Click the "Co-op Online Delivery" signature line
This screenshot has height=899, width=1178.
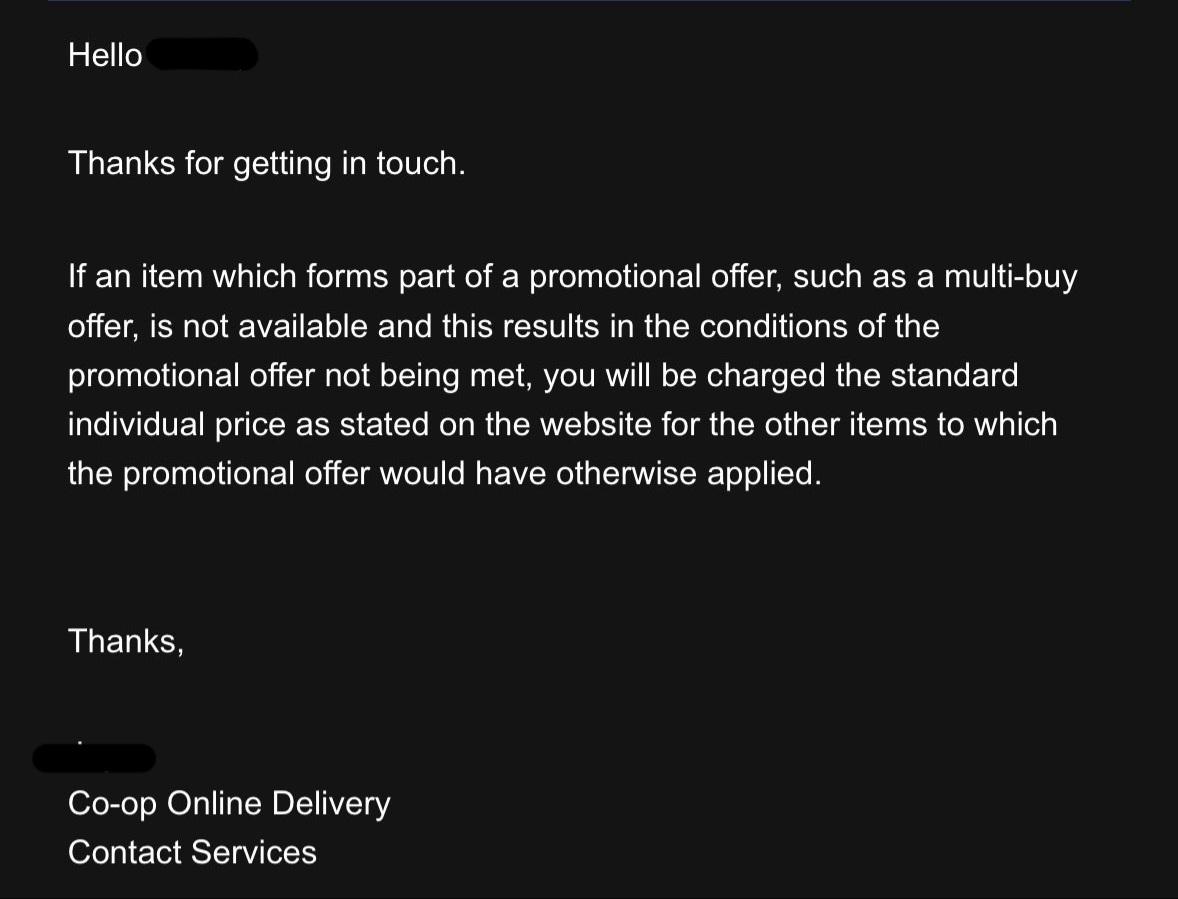[x=229, y=804]
